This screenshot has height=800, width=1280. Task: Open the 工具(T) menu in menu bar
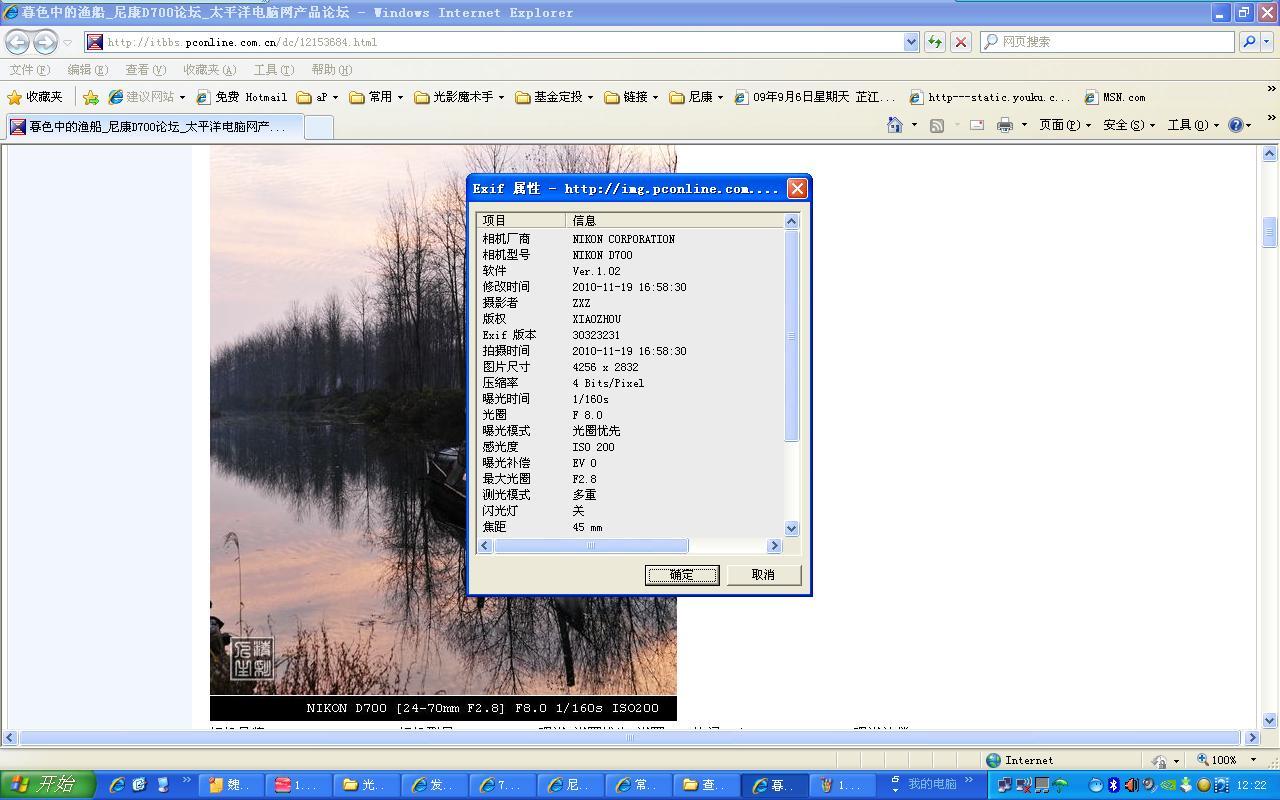click(x=273, y=70)
